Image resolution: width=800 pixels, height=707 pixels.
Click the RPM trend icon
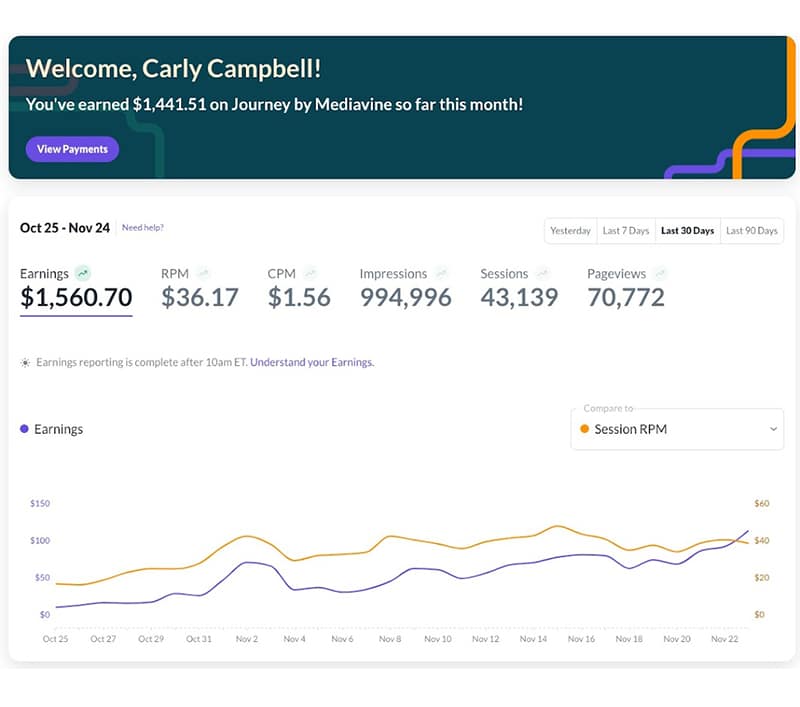tap(204, 273)
